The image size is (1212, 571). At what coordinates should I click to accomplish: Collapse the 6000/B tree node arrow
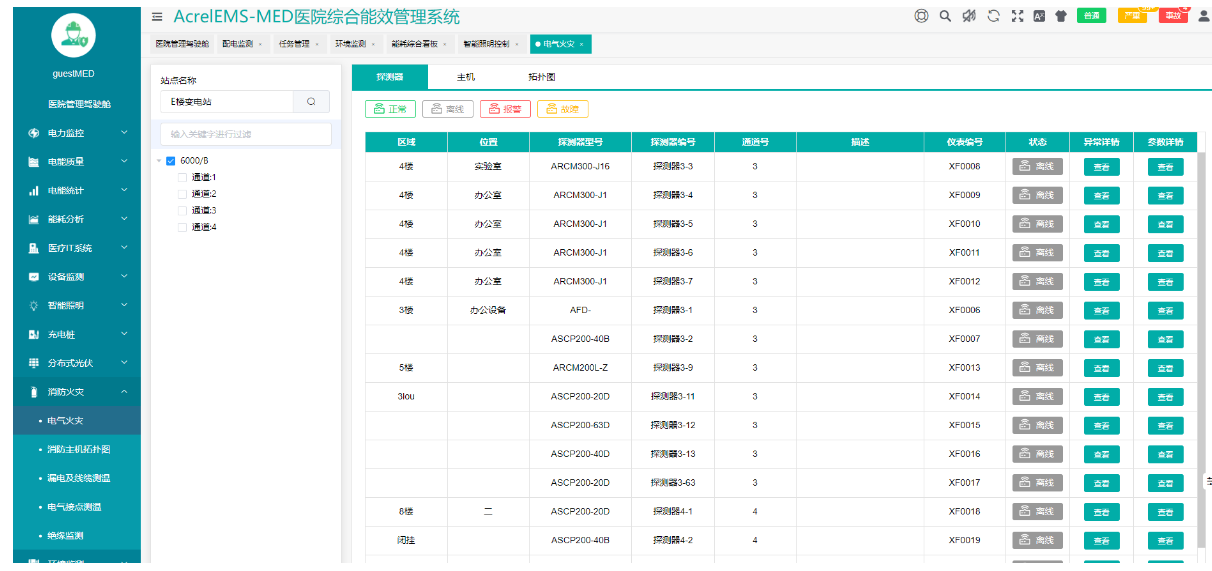[x=159, y=161]
